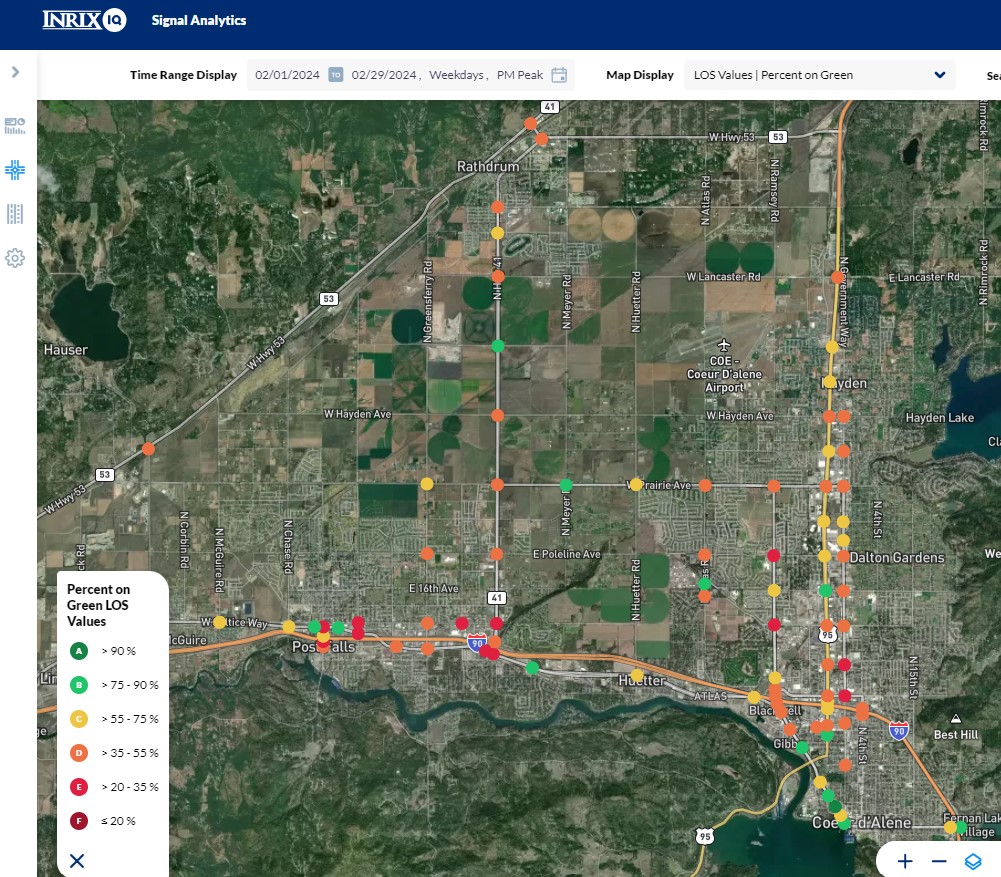Select the yellow marker at Prairie Ave and N Huetter Rd
The height and width of the screenshot is (877, 1001).
(636, 484)
